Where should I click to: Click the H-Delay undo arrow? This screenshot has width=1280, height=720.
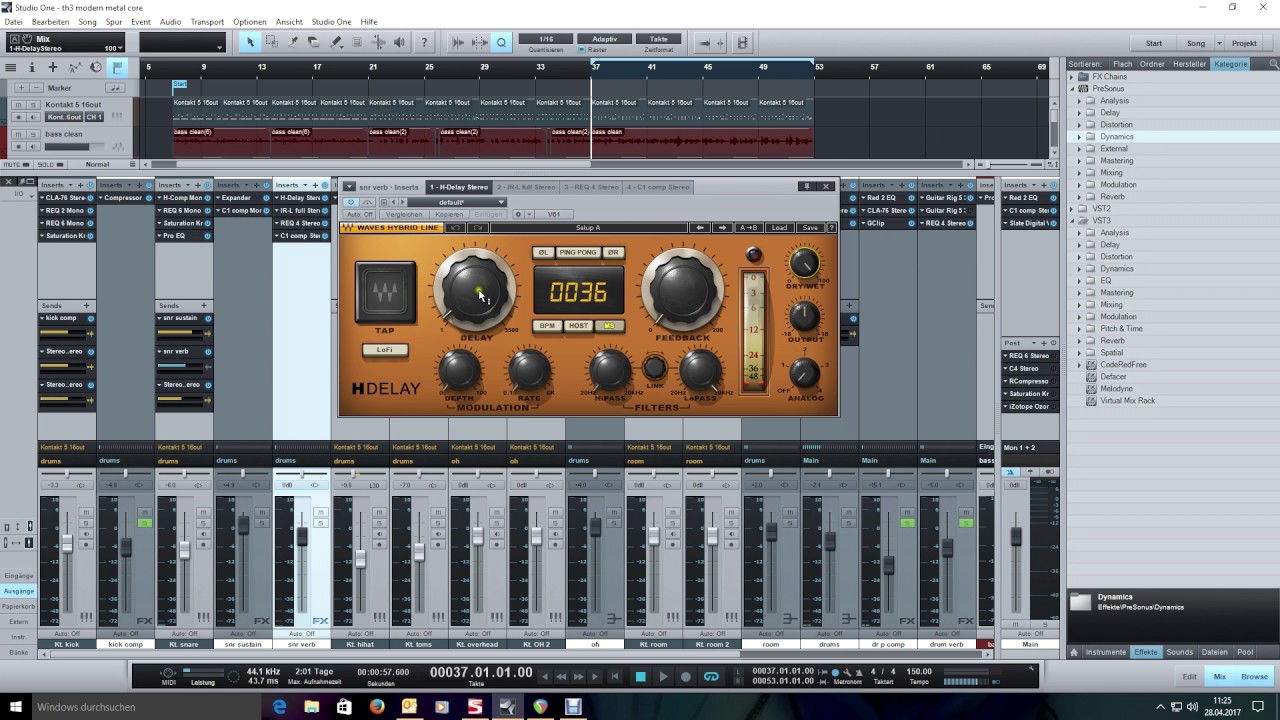[x=455, y=228]
